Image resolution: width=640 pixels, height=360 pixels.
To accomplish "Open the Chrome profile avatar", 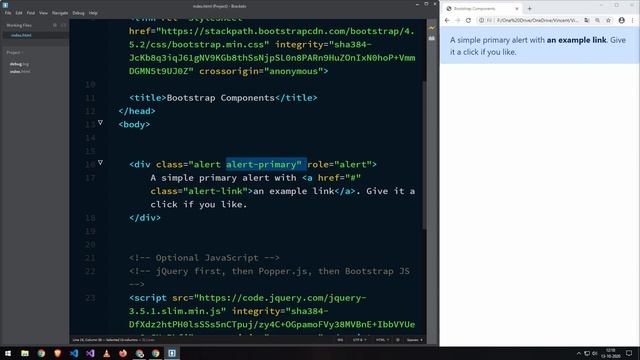I will coord(621,20).
